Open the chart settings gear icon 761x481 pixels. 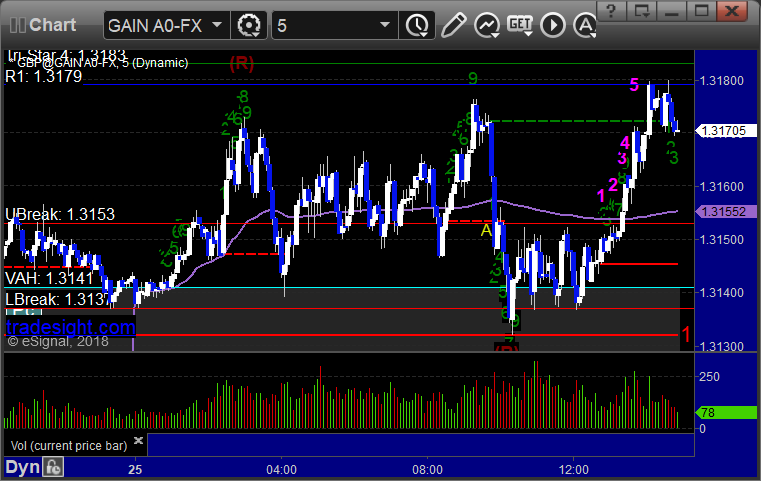coord(248,25)
